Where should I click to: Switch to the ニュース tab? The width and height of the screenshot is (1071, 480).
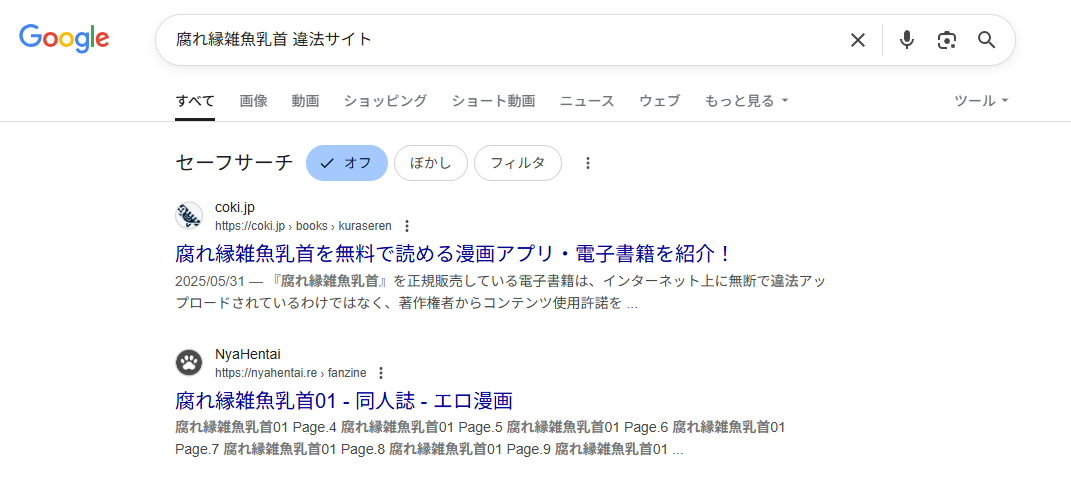point(587,101)
